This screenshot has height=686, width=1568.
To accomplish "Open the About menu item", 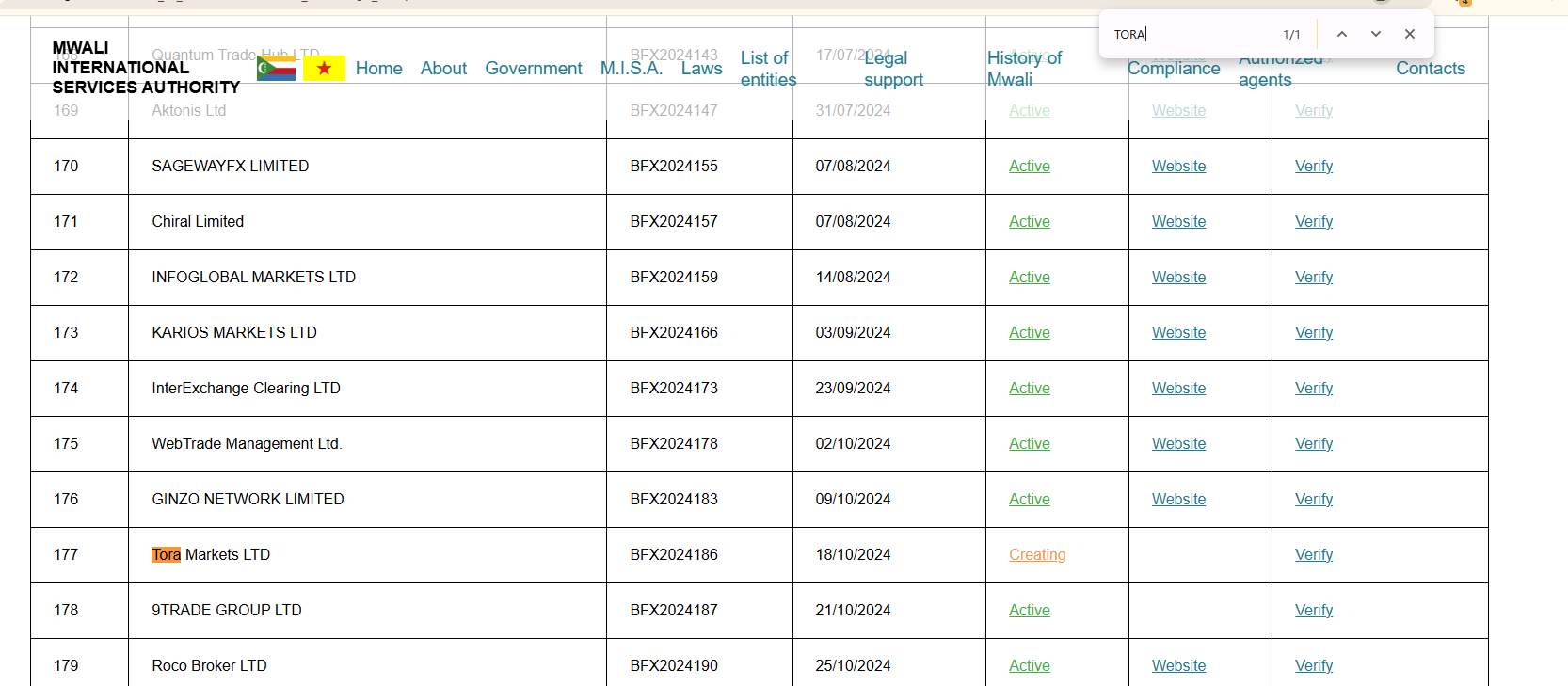I will click(x=443, y=69).
